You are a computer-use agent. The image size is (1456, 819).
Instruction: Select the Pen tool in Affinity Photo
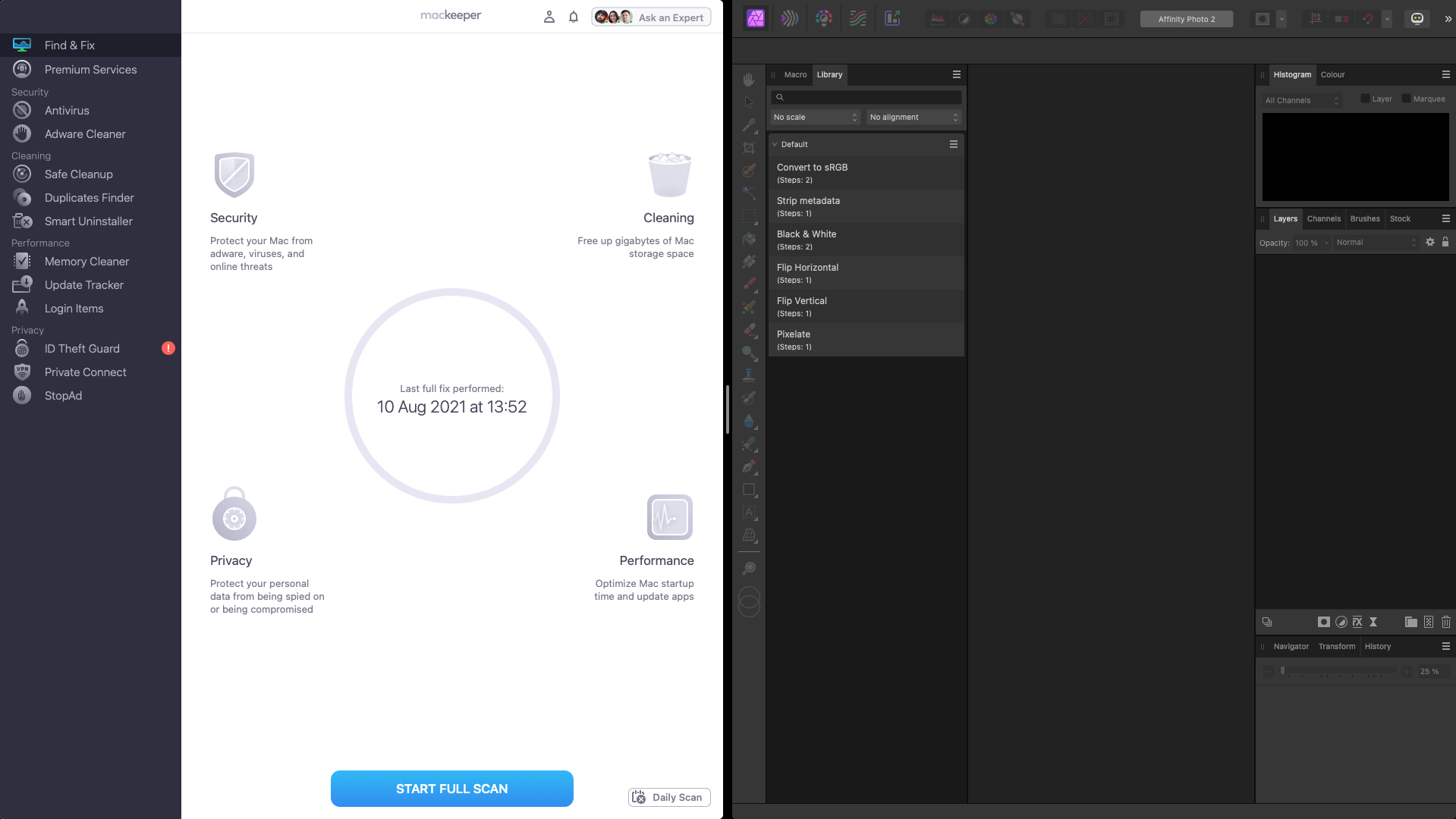[x=749, y=466]
